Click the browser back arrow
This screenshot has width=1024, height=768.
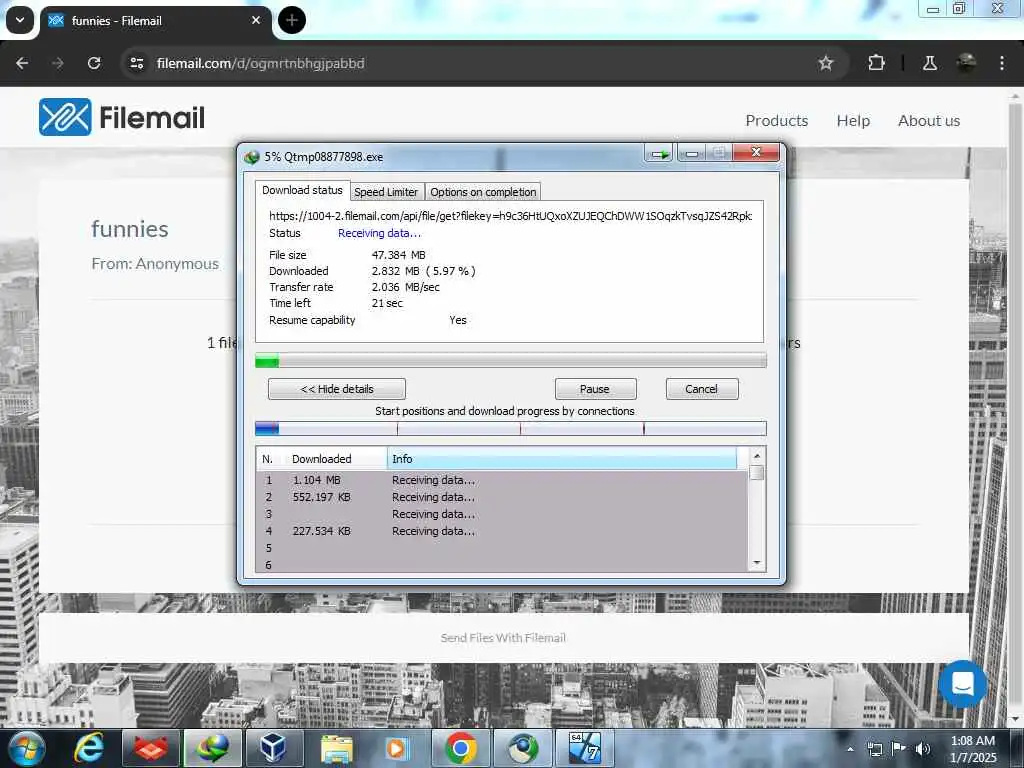(22, 63)
